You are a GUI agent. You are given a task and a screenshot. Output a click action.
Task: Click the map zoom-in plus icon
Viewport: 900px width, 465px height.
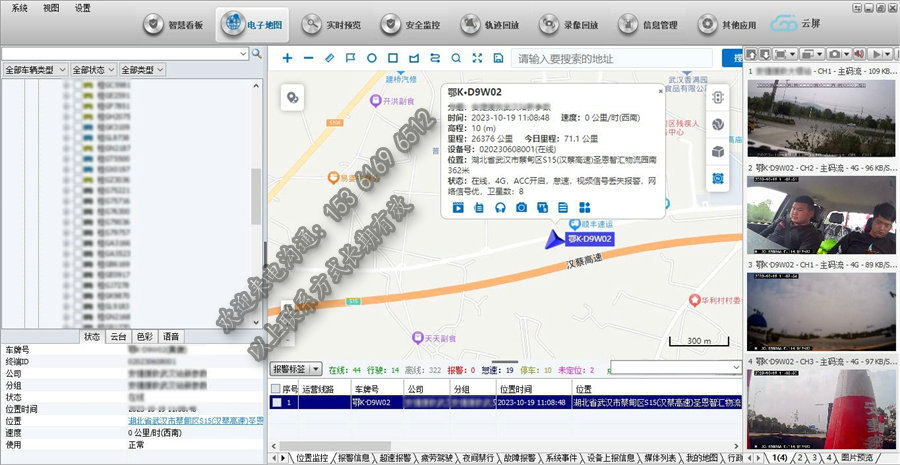pos(288,59)
